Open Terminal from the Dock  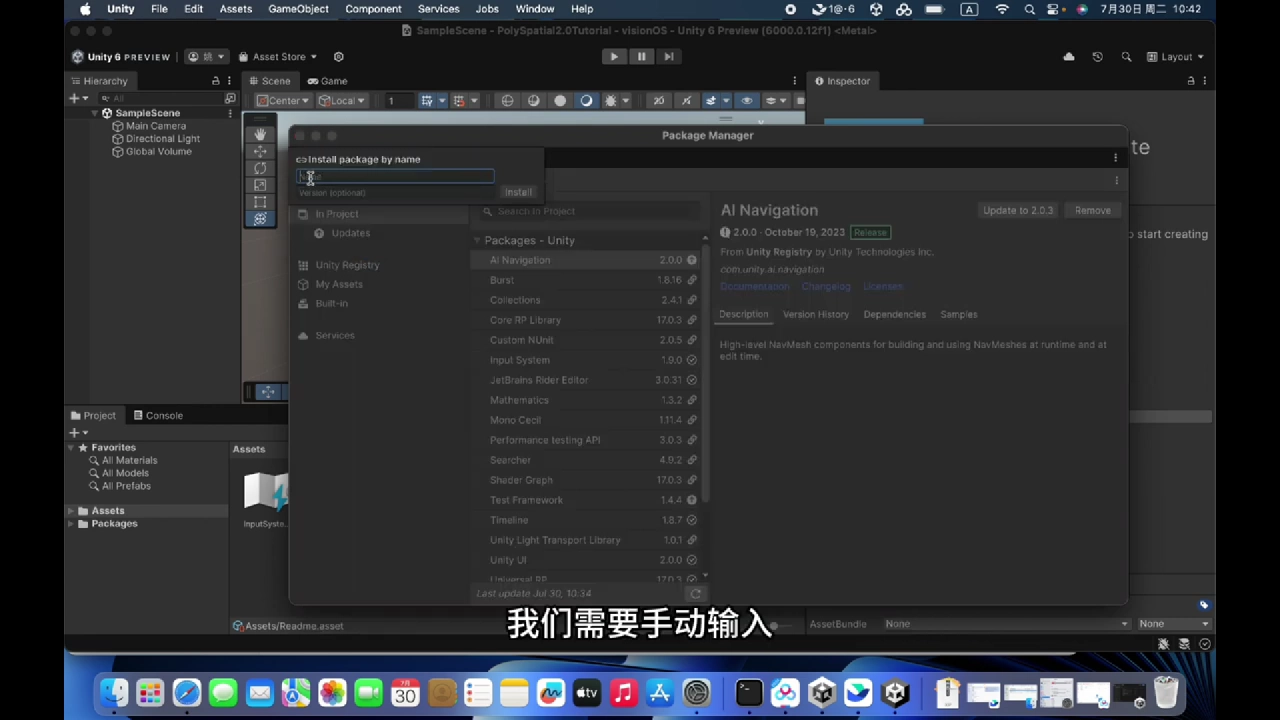tap(748, 692)
